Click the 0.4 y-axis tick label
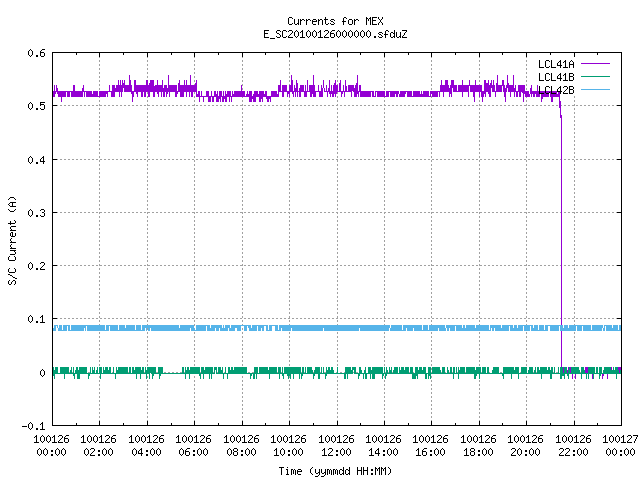This screenshot has height=480, width=640. coord(36,160)
